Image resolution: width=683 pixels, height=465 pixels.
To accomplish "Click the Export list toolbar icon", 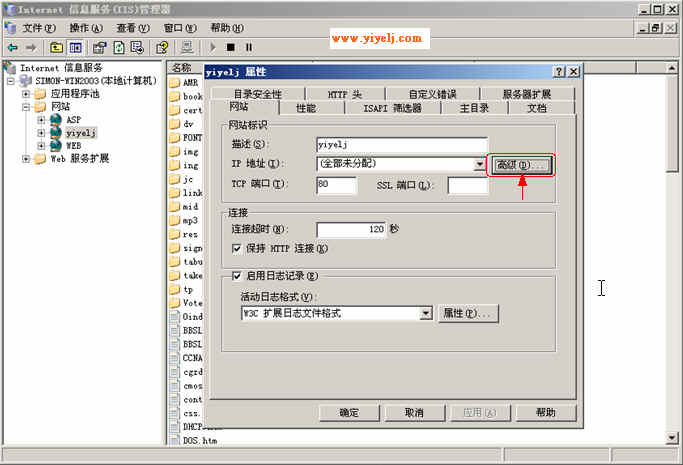I will [137, 47].
